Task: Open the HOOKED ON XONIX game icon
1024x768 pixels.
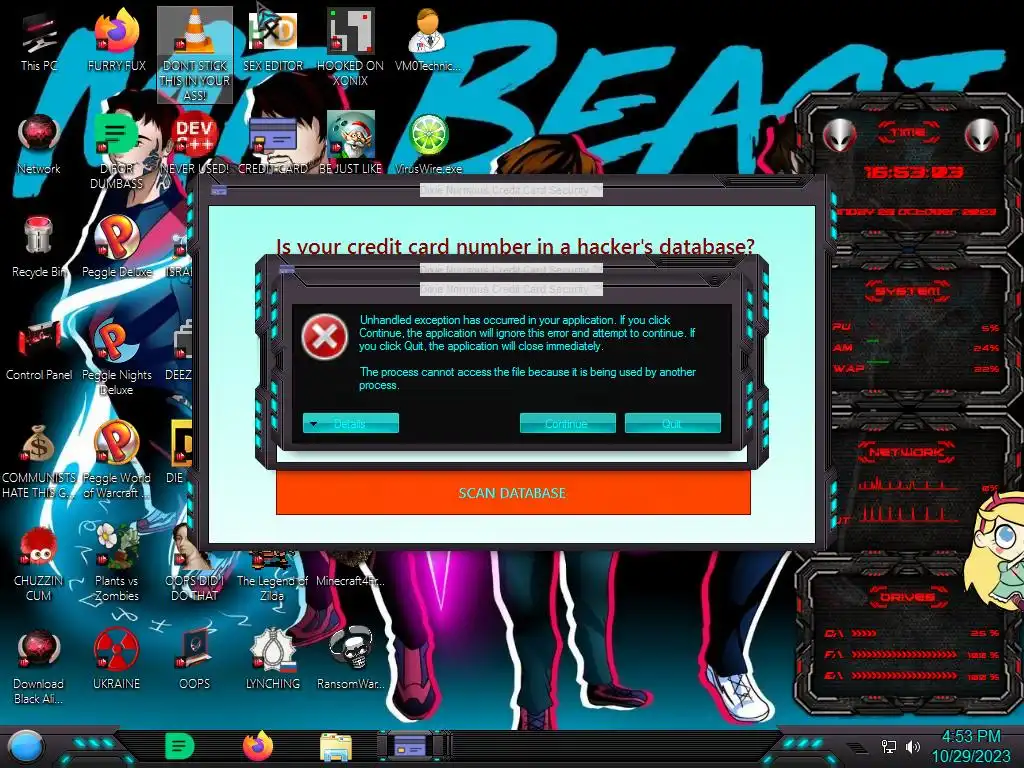Action: [350, 48]
